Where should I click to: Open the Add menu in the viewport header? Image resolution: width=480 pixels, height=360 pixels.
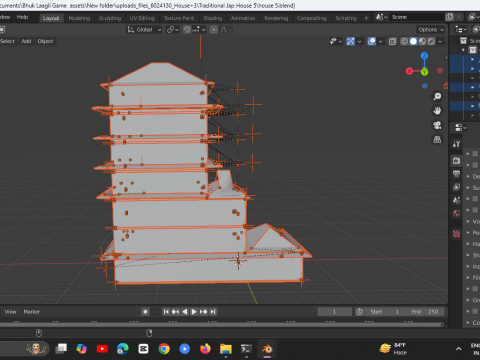point(26,41)
